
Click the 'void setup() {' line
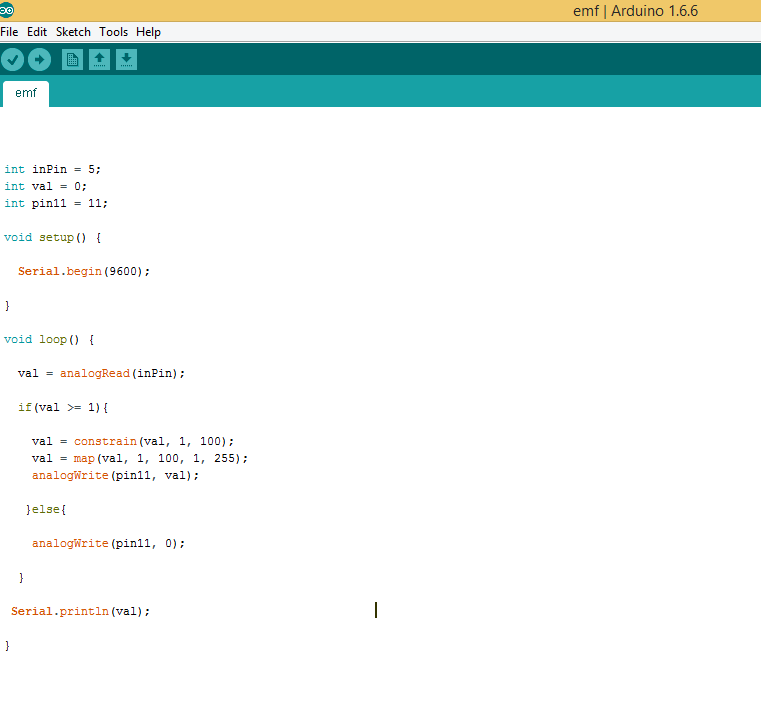[52, 237]
